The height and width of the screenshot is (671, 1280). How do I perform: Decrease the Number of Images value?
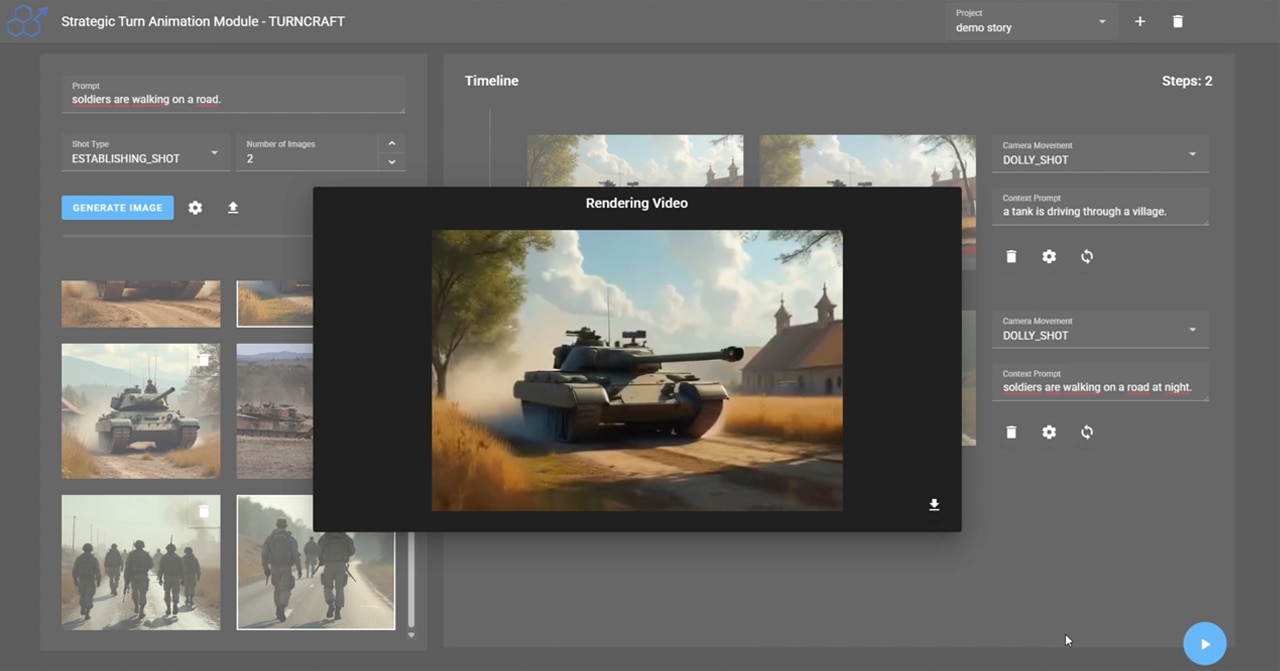pos(391,161)
